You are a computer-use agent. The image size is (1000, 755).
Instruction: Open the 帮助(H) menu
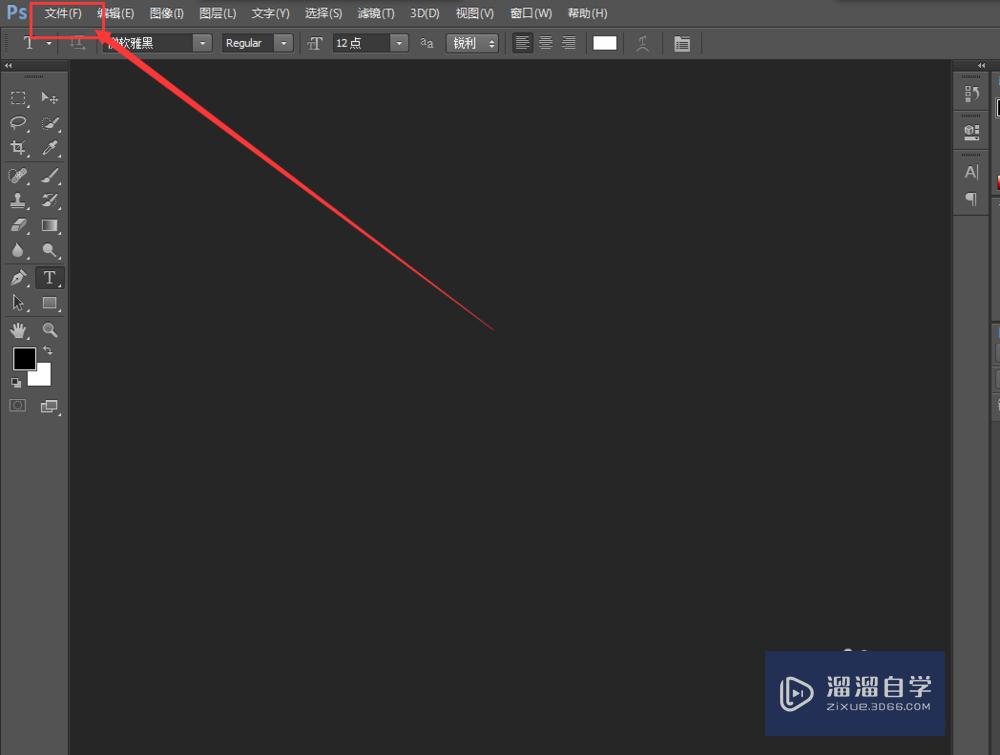587,13
